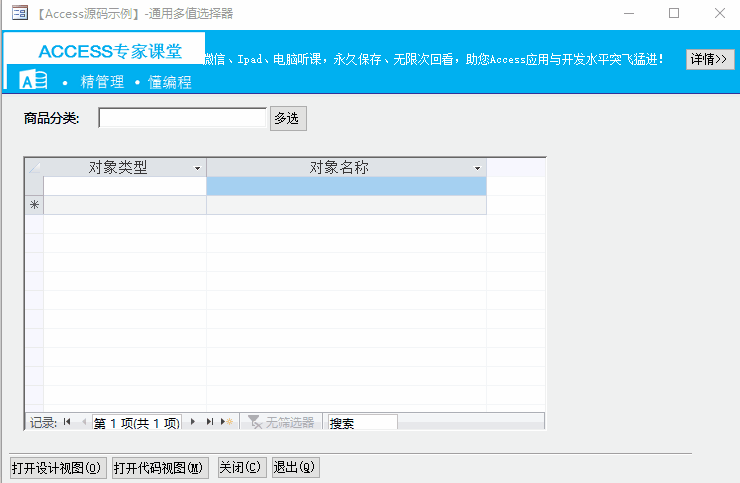
Task: Select the first row's 对象类型 cell
Action: tap(125, 186)
